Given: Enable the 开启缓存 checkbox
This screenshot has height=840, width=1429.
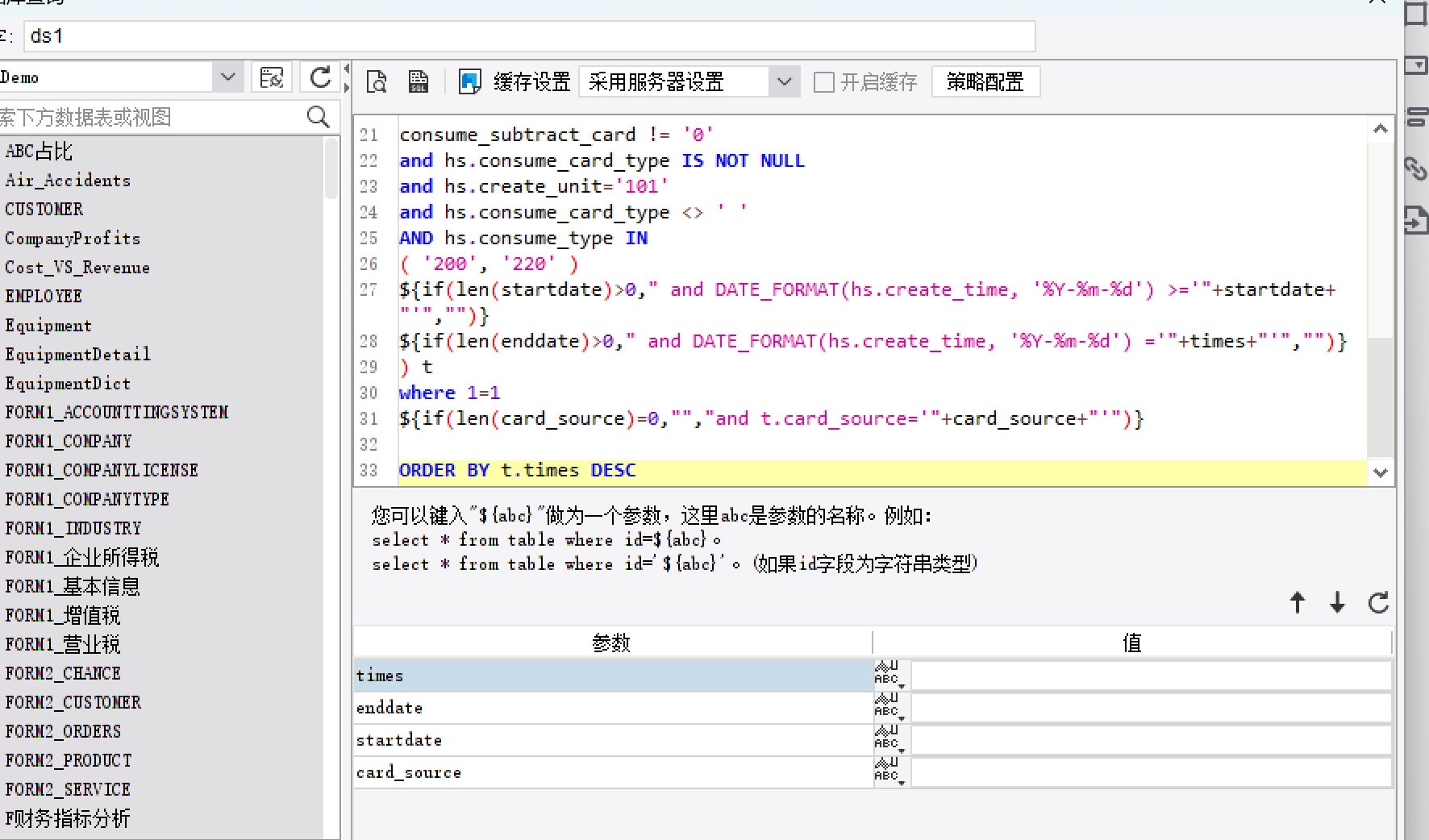Looking at the screenshot, I should pyautogui.click(x=823, y=82).
